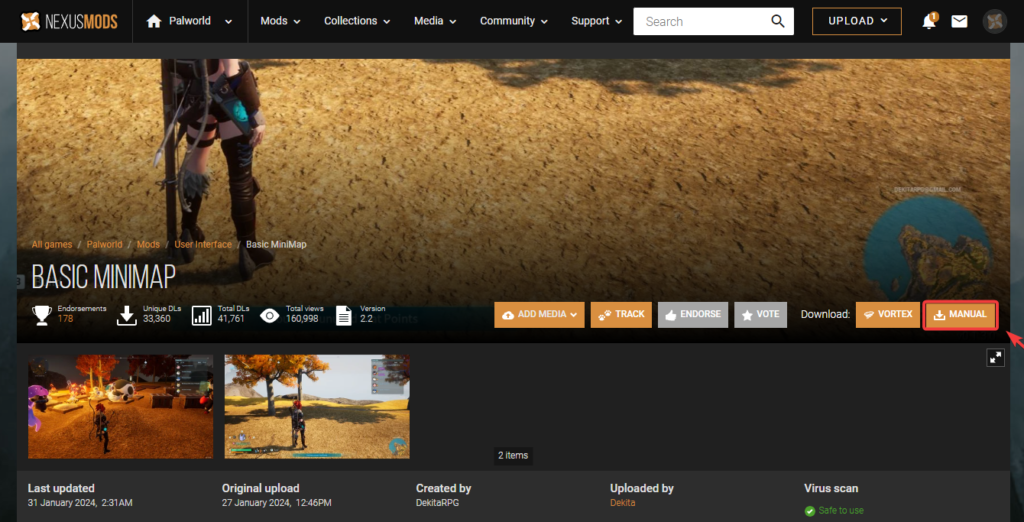This screenshot has width=1024, height=522.
Task: Click the Nexus Mods logo
Action: pyautogui.click(x=67, y=21)
